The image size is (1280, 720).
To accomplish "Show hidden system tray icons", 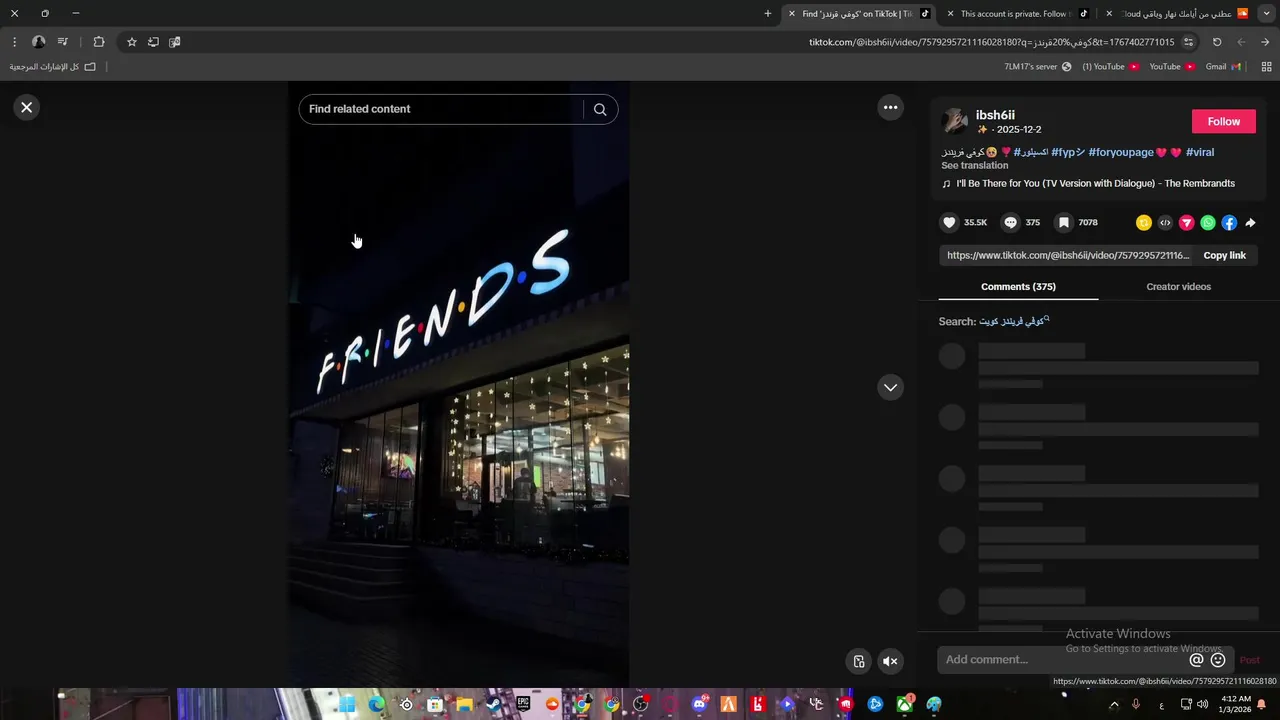I will coord(1114,705).
